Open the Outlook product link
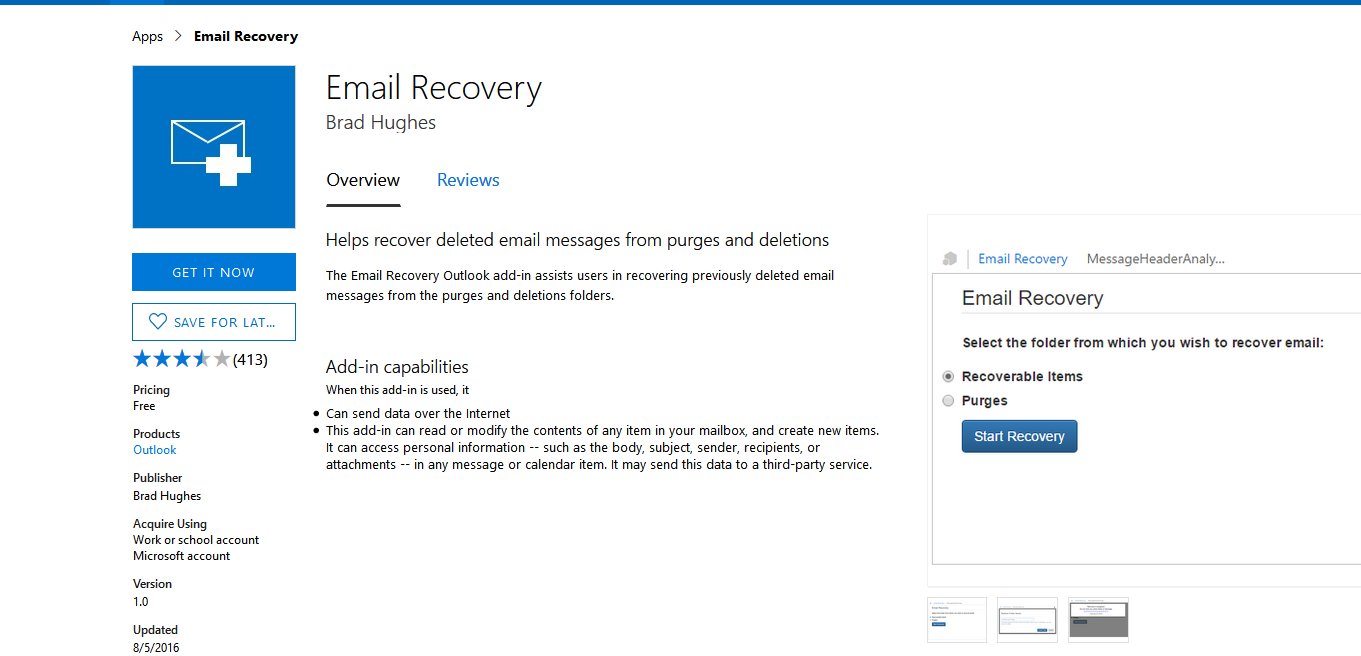Viewport: 1361px width, 656px height. (155, 450)
